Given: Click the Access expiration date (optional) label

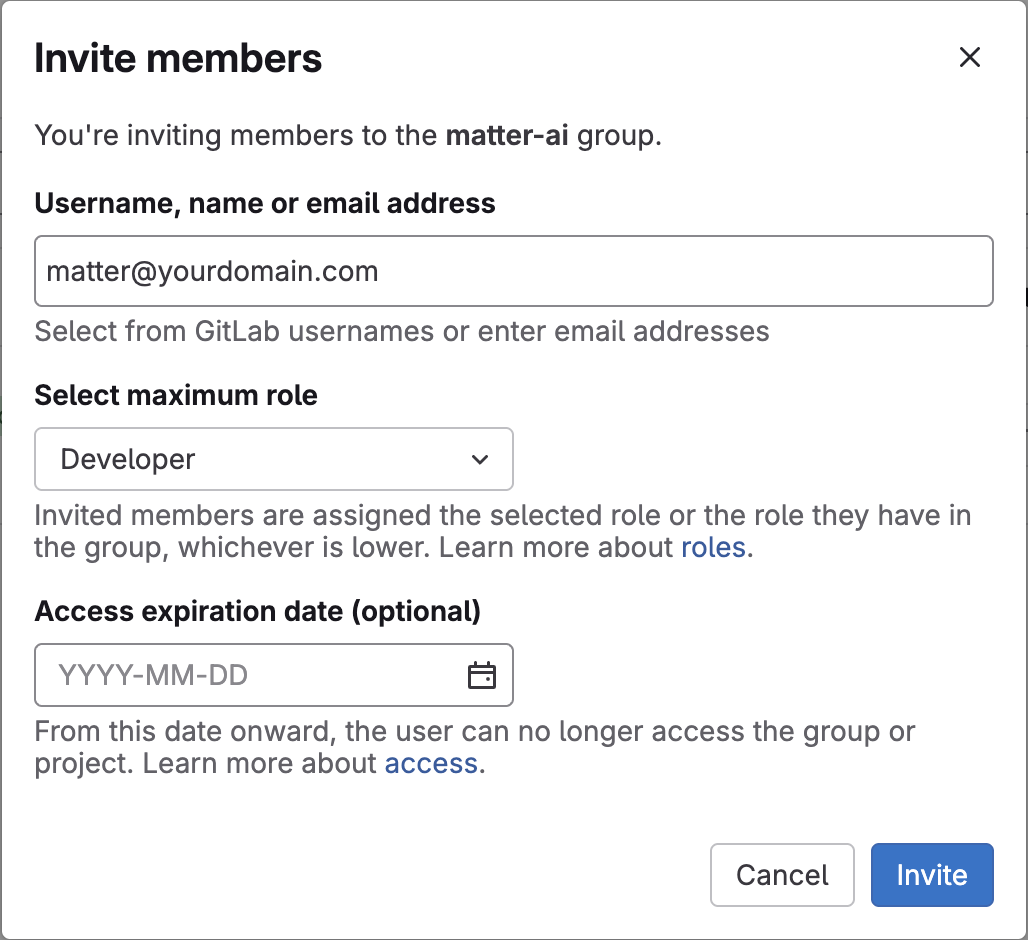Looking at the screenshot, I should coord(258,611).
